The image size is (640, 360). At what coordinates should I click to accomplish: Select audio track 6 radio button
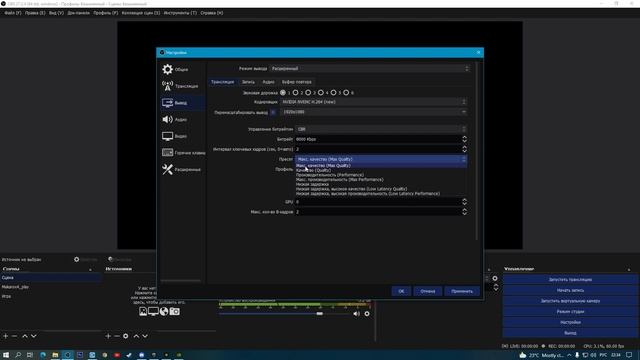[x=346, y=93]
